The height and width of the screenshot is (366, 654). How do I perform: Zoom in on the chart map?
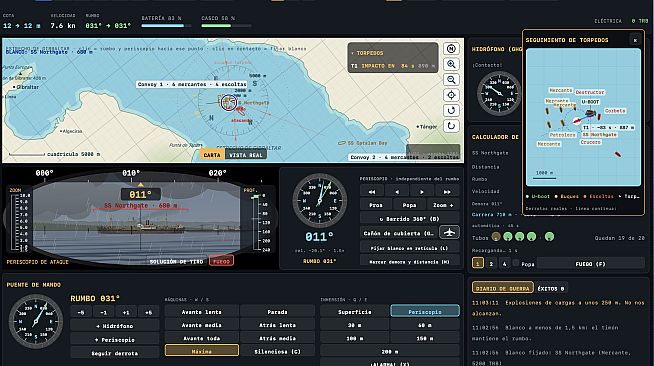451,64
